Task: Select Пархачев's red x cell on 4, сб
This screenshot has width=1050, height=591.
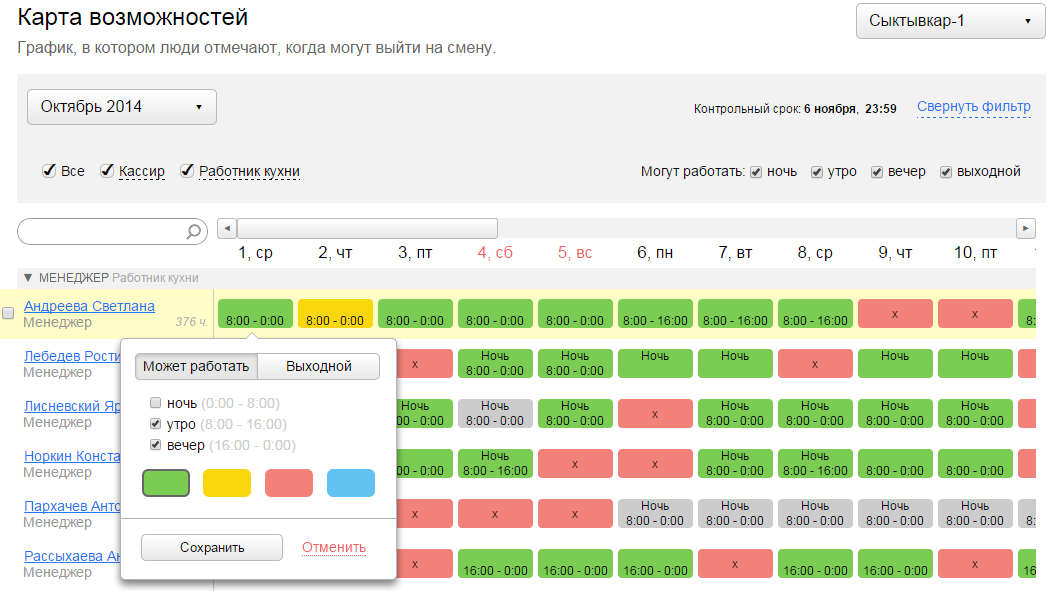Action: (x=495, y=513)
